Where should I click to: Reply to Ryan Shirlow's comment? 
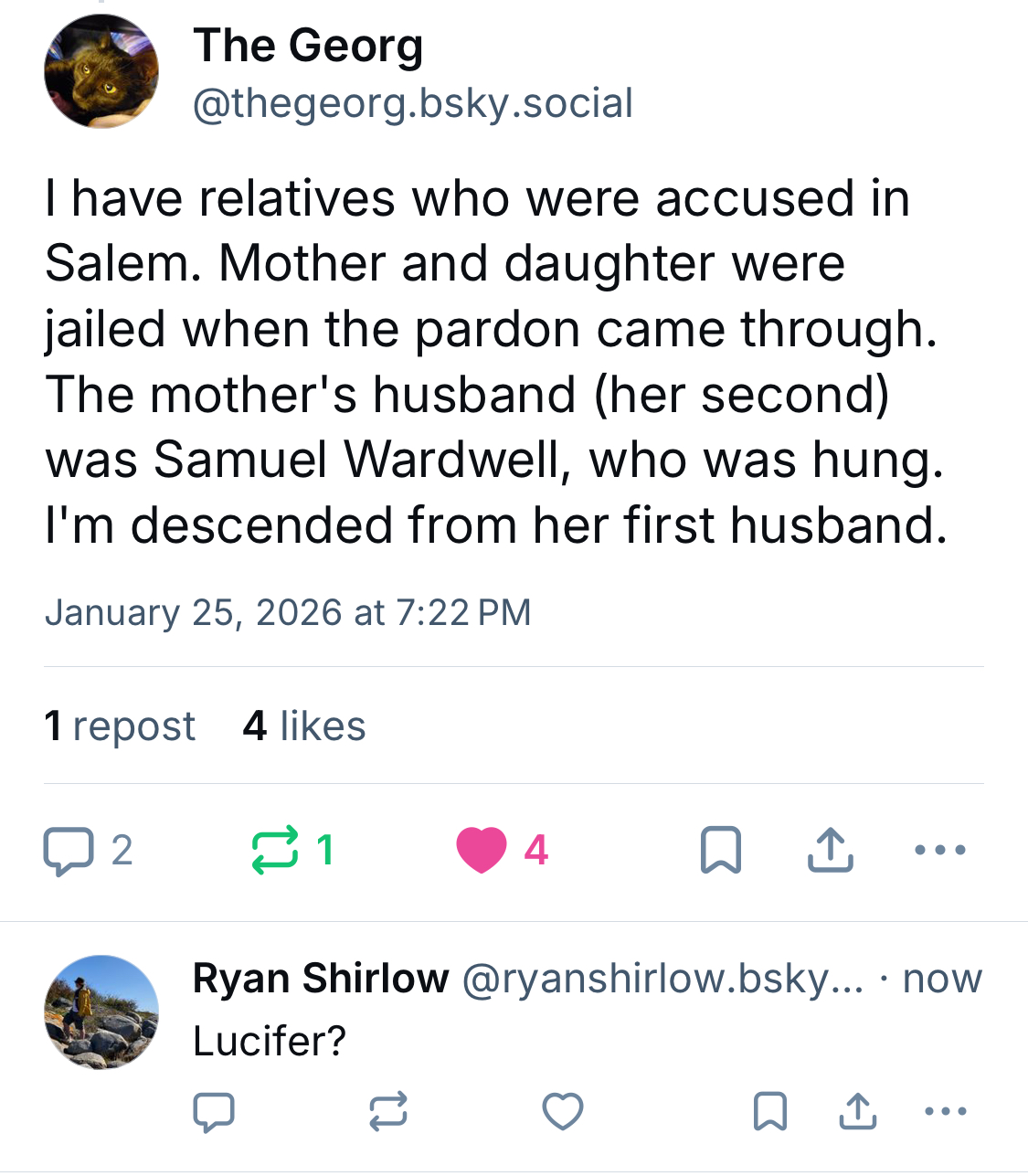pos(214,1112)
